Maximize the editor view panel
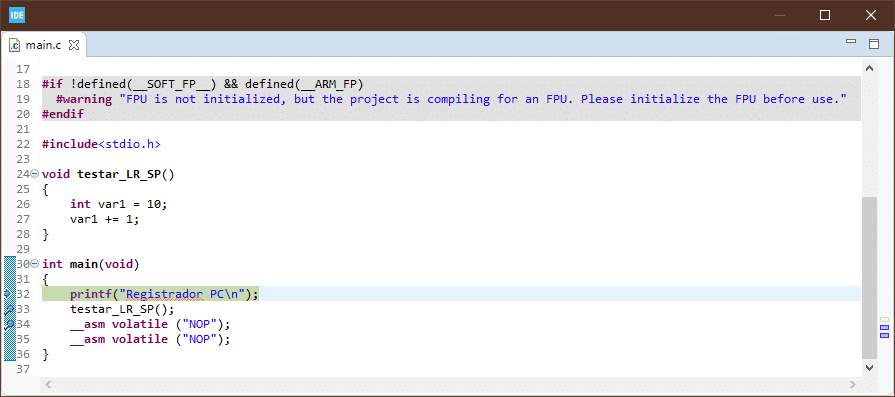Image resolution: width=895 pixels, height=397 pixels. 874,44
